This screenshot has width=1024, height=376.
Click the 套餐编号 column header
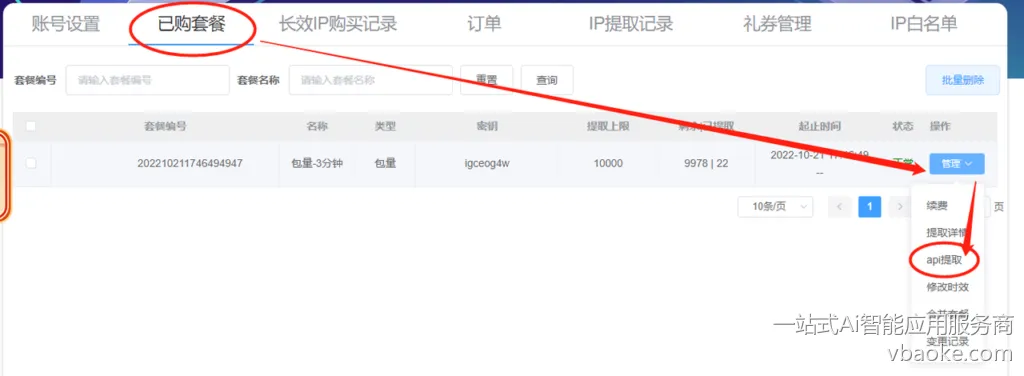(x=165, y=126)
